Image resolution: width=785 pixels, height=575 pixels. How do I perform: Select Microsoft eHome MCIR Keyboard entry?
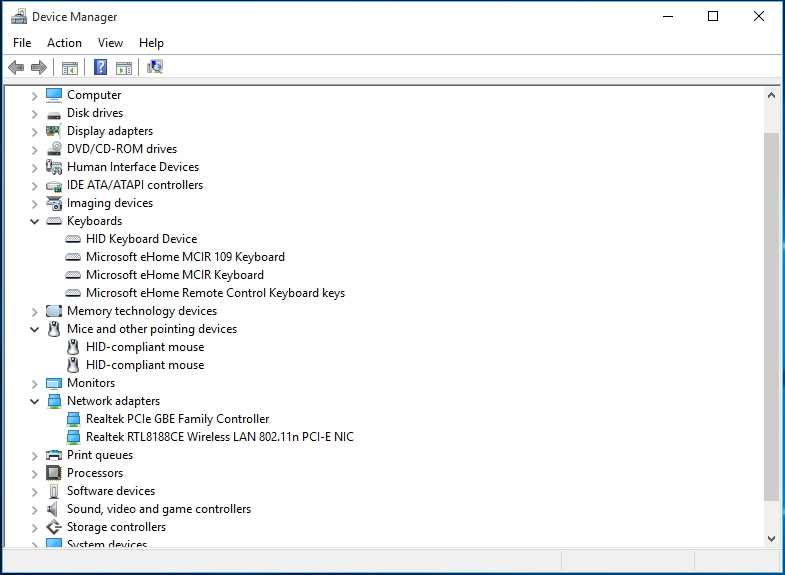pyautogui.click(x=175, y=275)
